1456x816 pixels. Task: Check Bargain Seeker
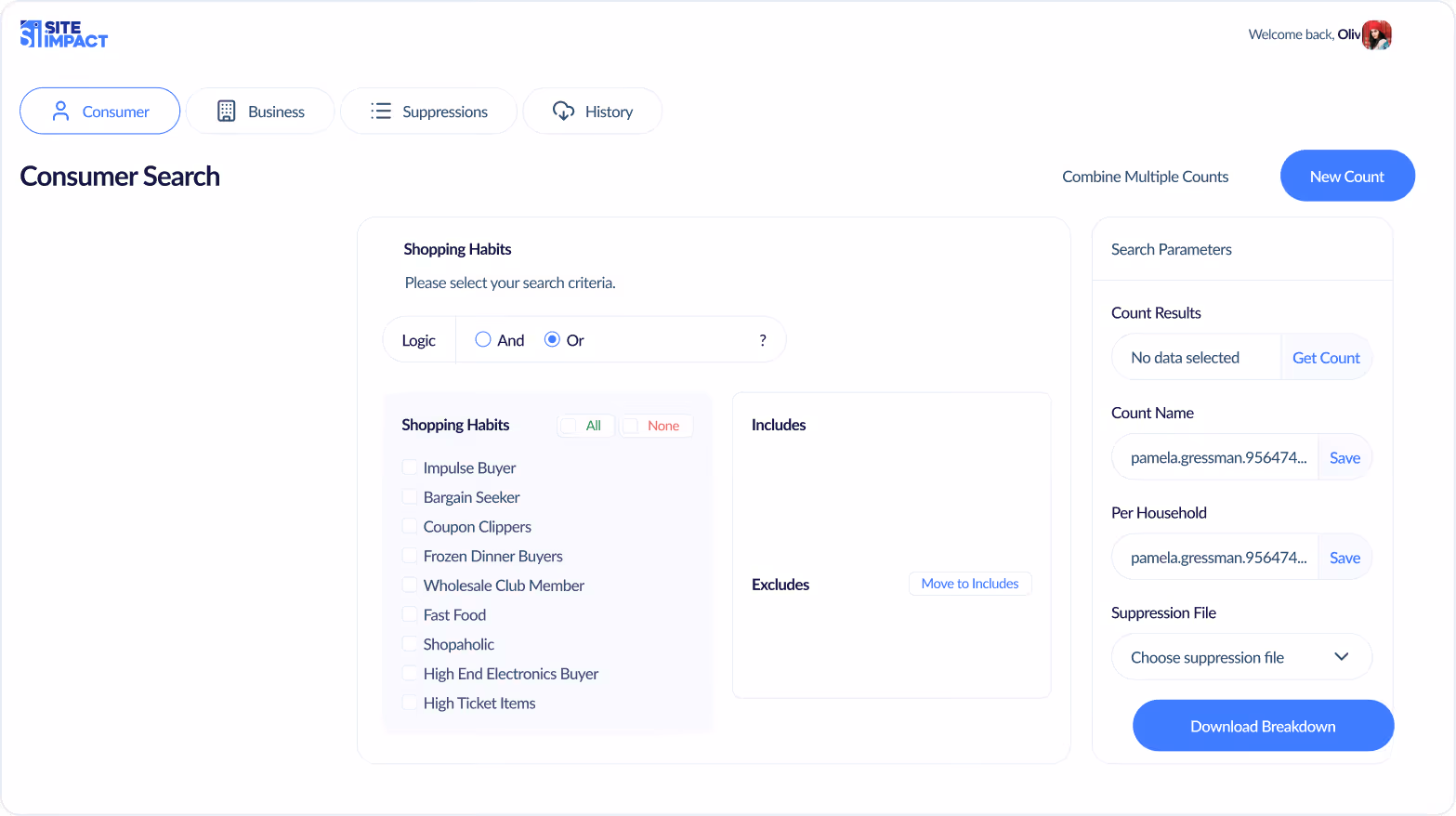coord(410,497)
